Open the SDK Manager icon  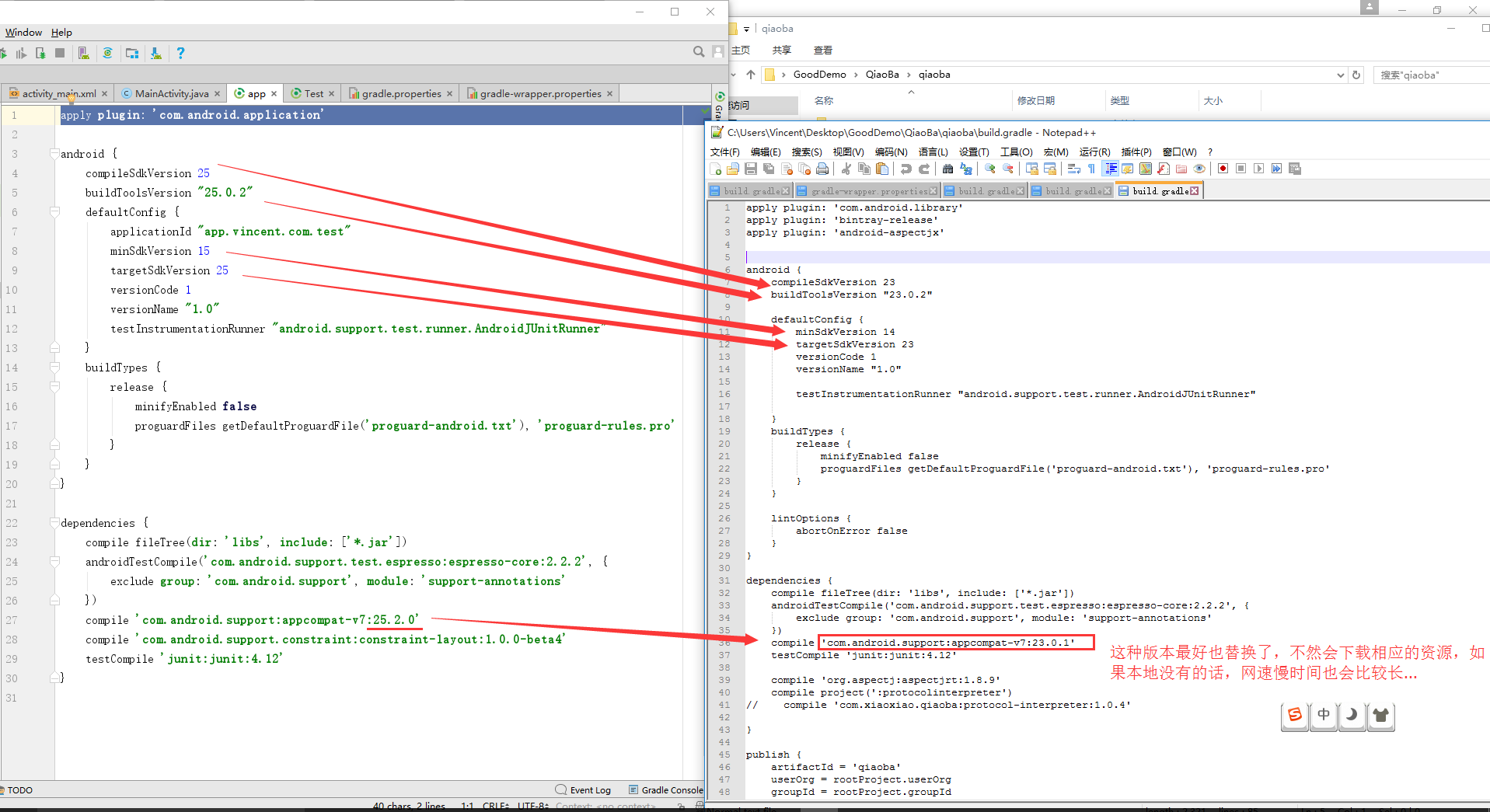pos(156,53)
